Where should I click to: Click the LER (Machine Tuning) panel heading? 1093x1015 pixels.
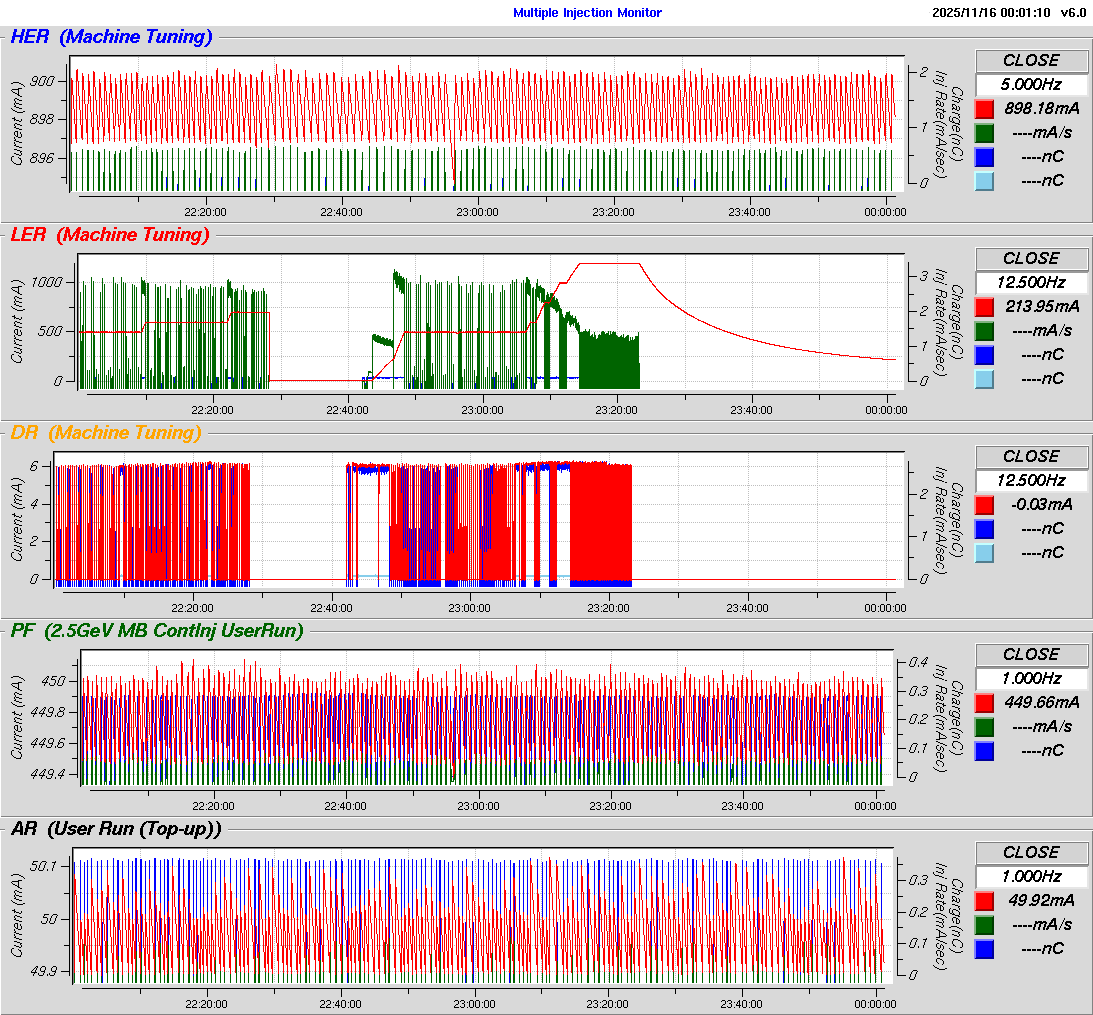coord(110,235)
